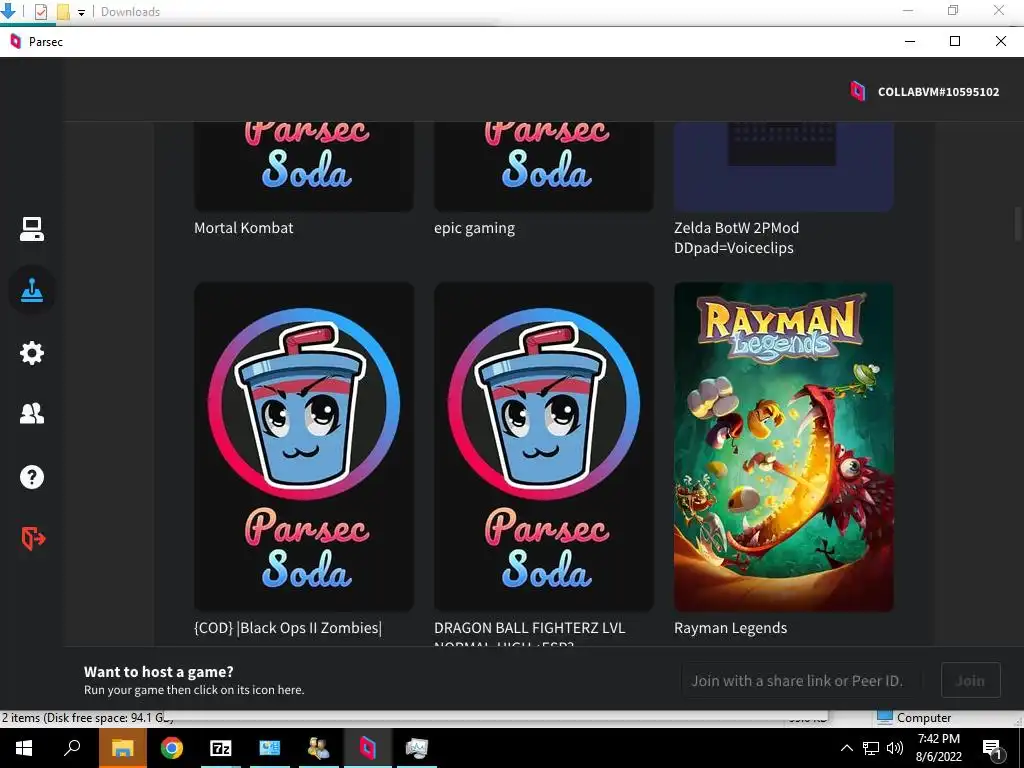Open account name COLLABVM#10595102
Image resolution: width=1024 pixels, height=768 pixels.
point(938,92)
